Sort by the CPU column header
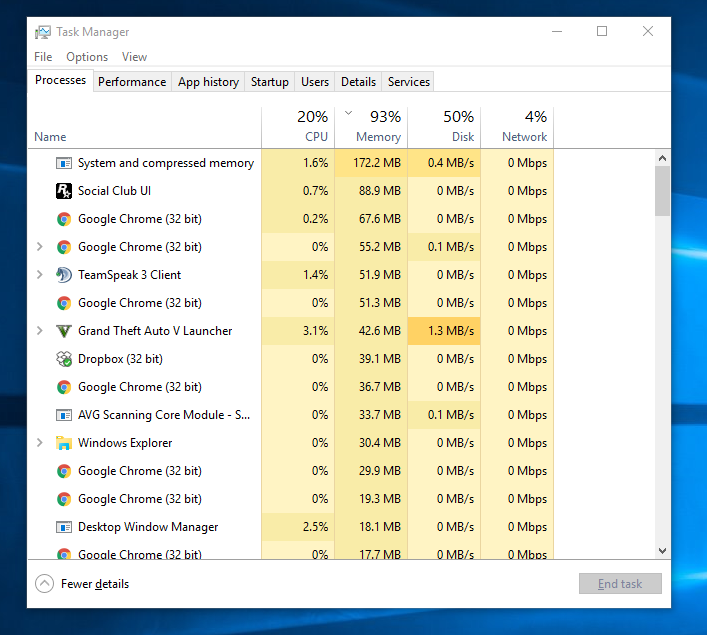This screenshot has height=635, width=707. (298, 127)
